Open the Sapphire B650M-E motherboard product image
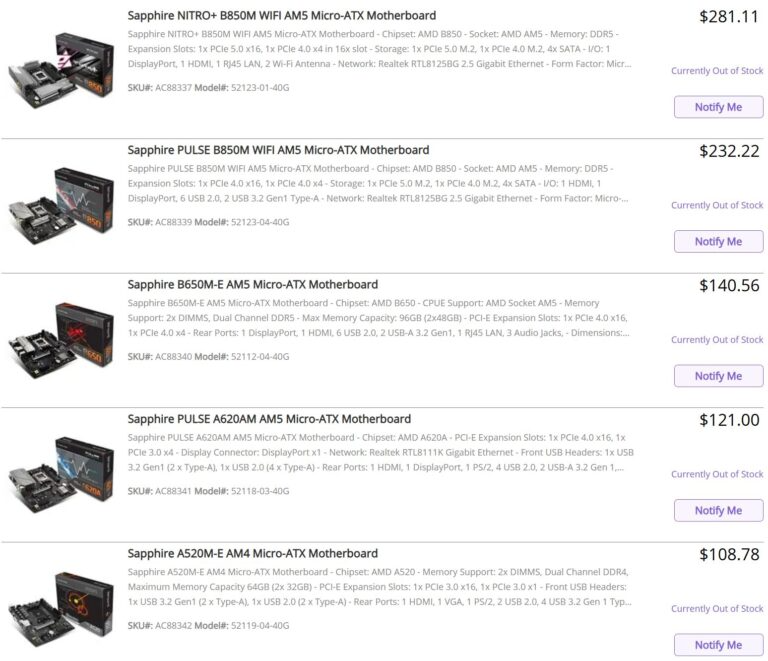768x661 pixels. [x=61, y=341]
